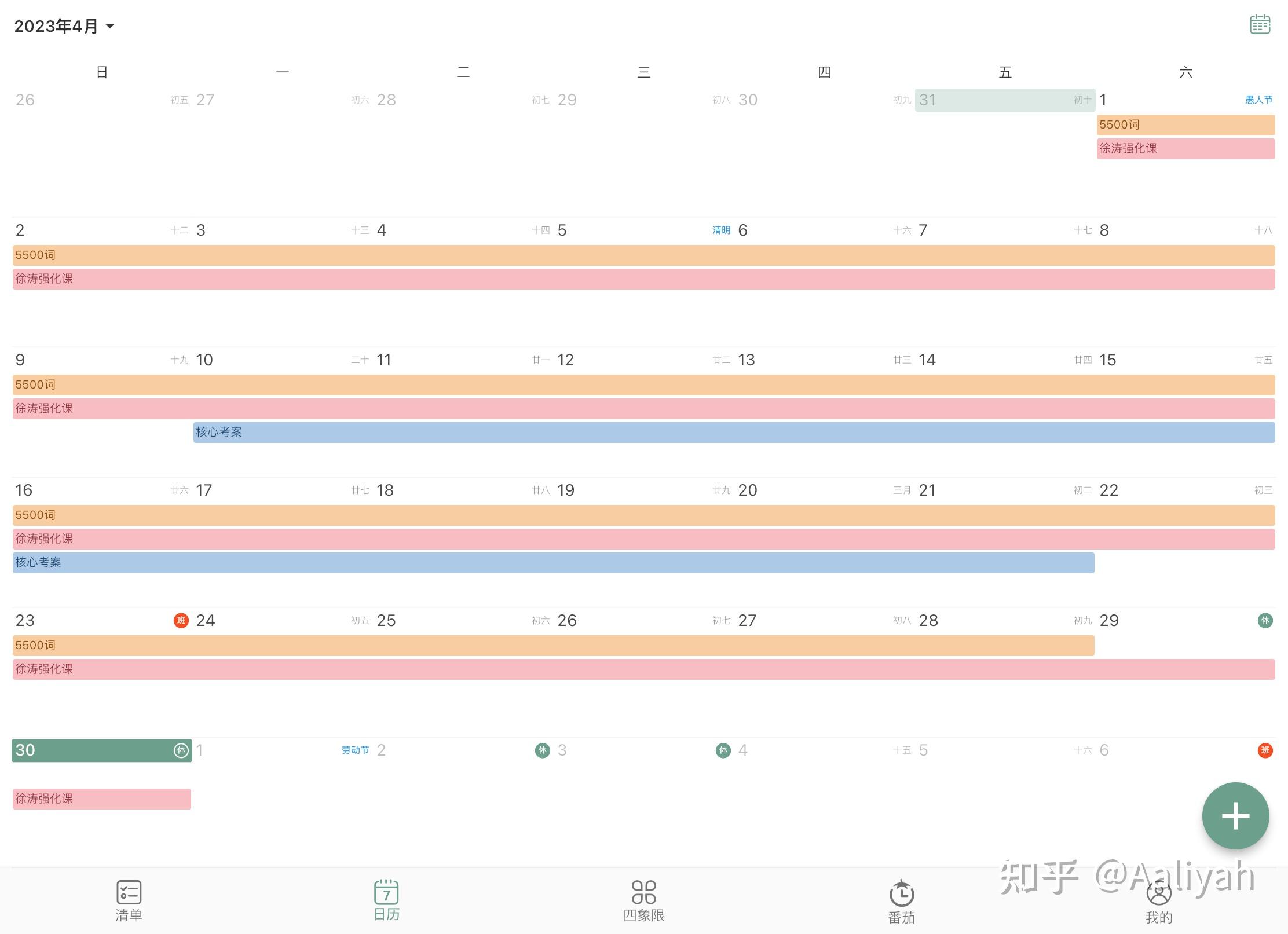
Task: Open 徐涛强化课 event on April 30
Action: pyautogui.click(x=101, y=799)
